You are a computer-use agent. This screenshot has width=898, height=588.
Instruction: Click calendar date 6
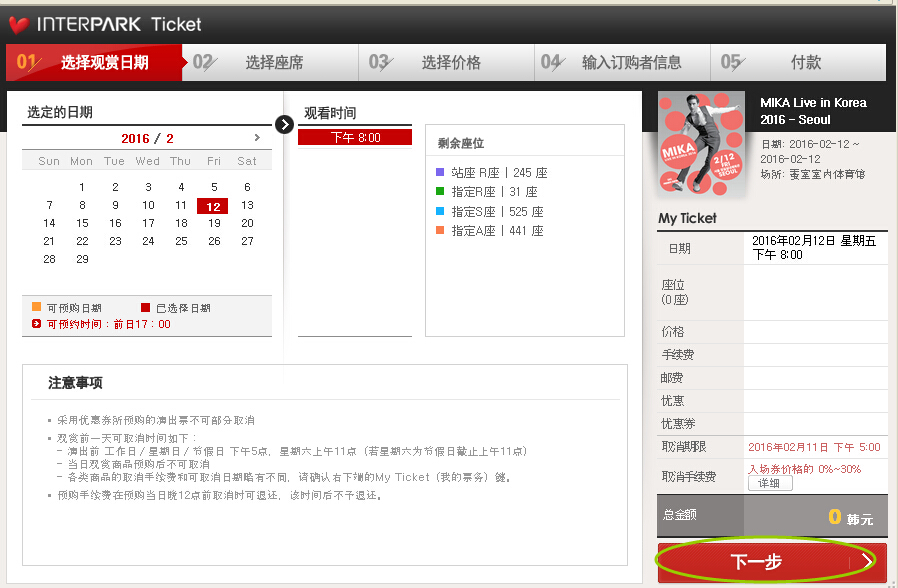[247, 187]
